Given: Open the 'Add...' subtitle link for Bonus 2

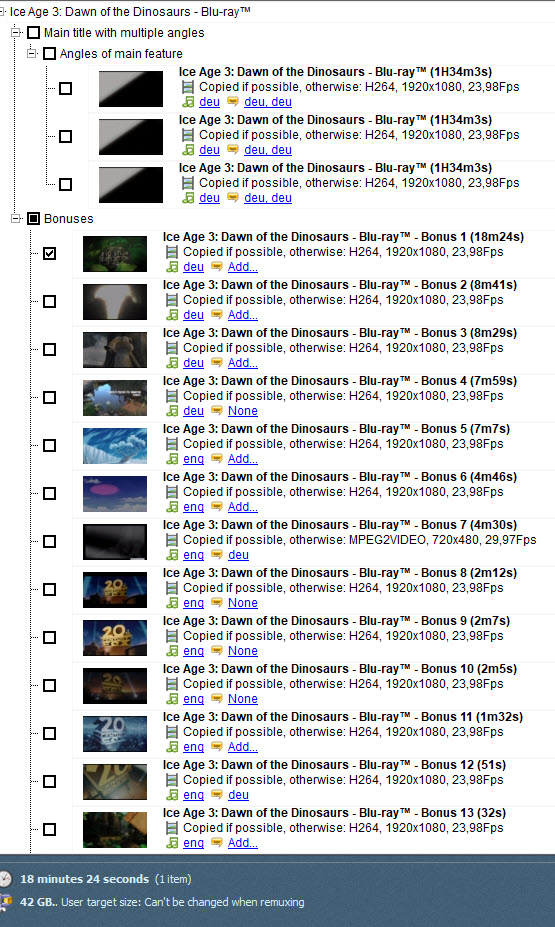Looking at the screenshot, I should 243,315.
